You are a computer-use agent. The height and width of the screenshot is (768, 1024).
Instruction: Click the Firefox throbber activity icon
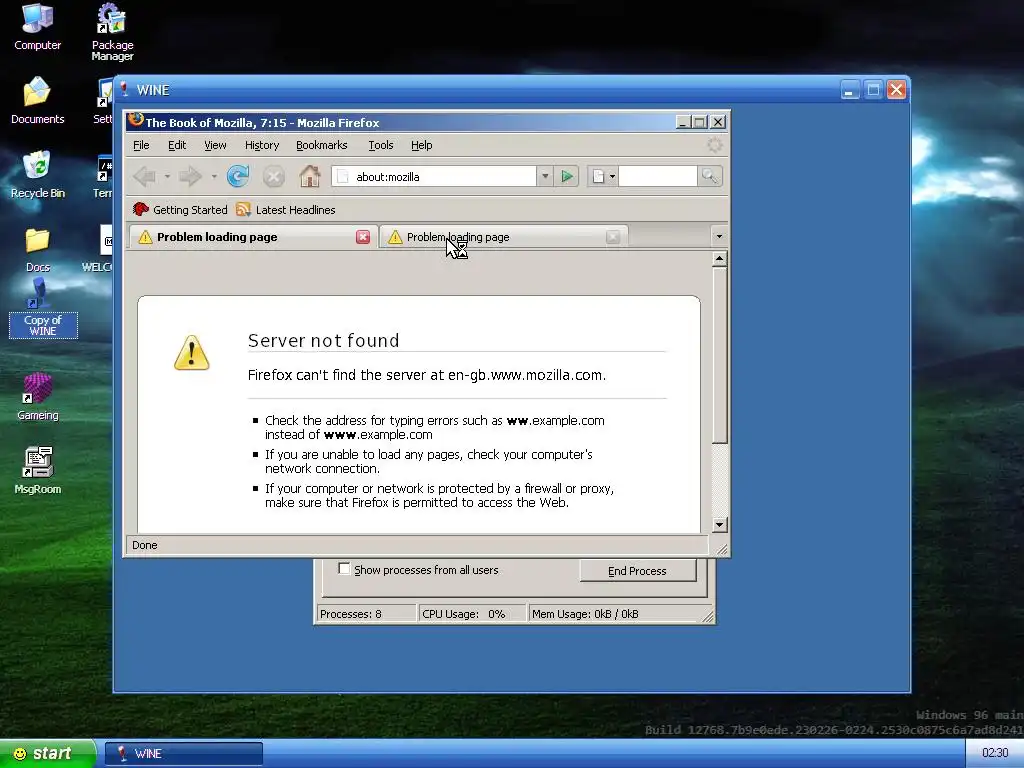pyautogui.click(x=715, y=145)
